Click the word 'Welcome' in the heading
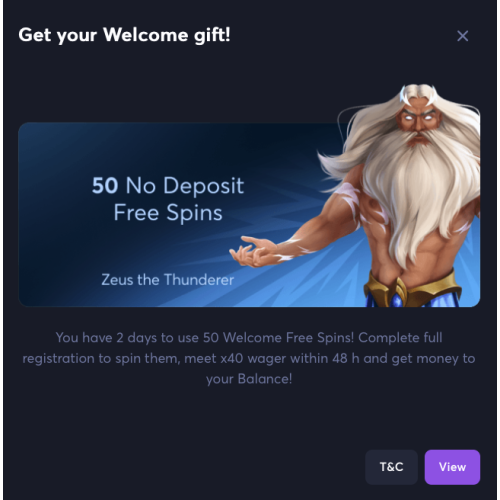The width and height of the screenshot is (500, 500). point(146,35)
